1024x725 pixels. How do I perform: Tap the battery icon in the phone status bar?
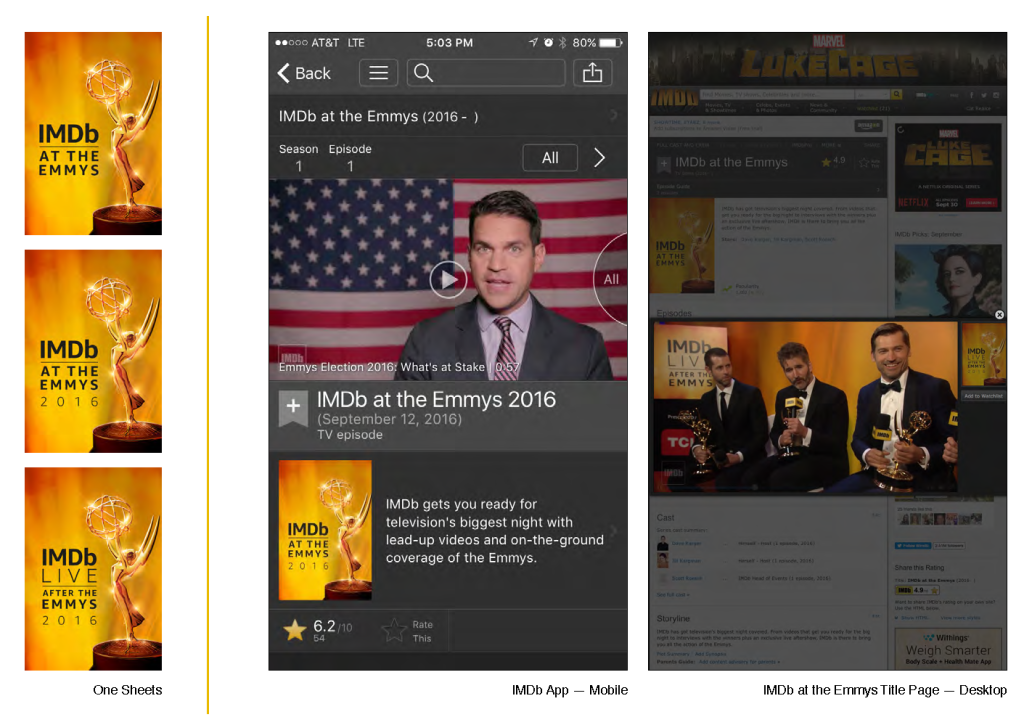pos(610,42)
